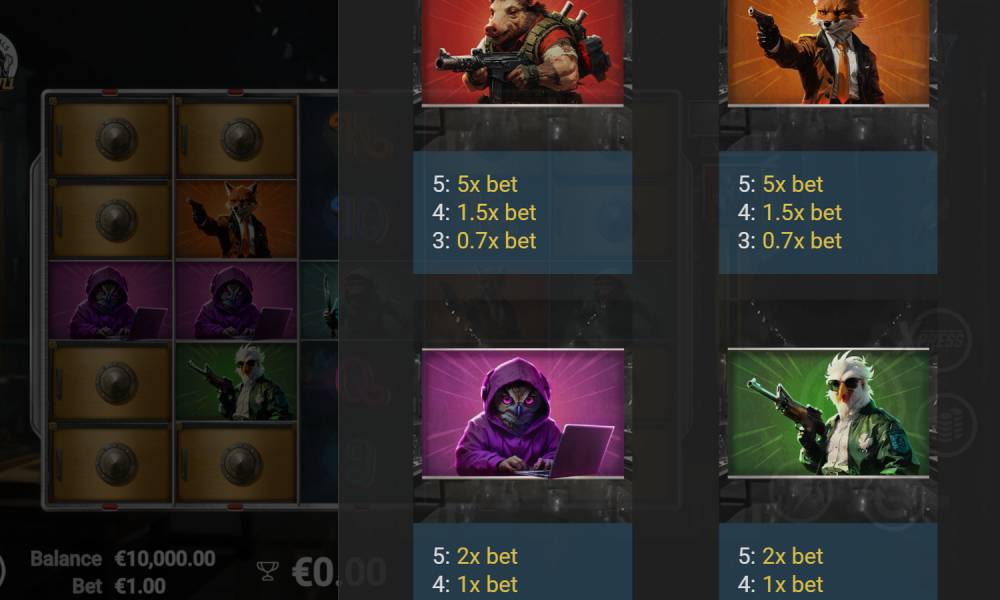This screenshot has width=1000, height=600.
Task: Click the purple owl hacker on the first reel
Action: [110, 300]
